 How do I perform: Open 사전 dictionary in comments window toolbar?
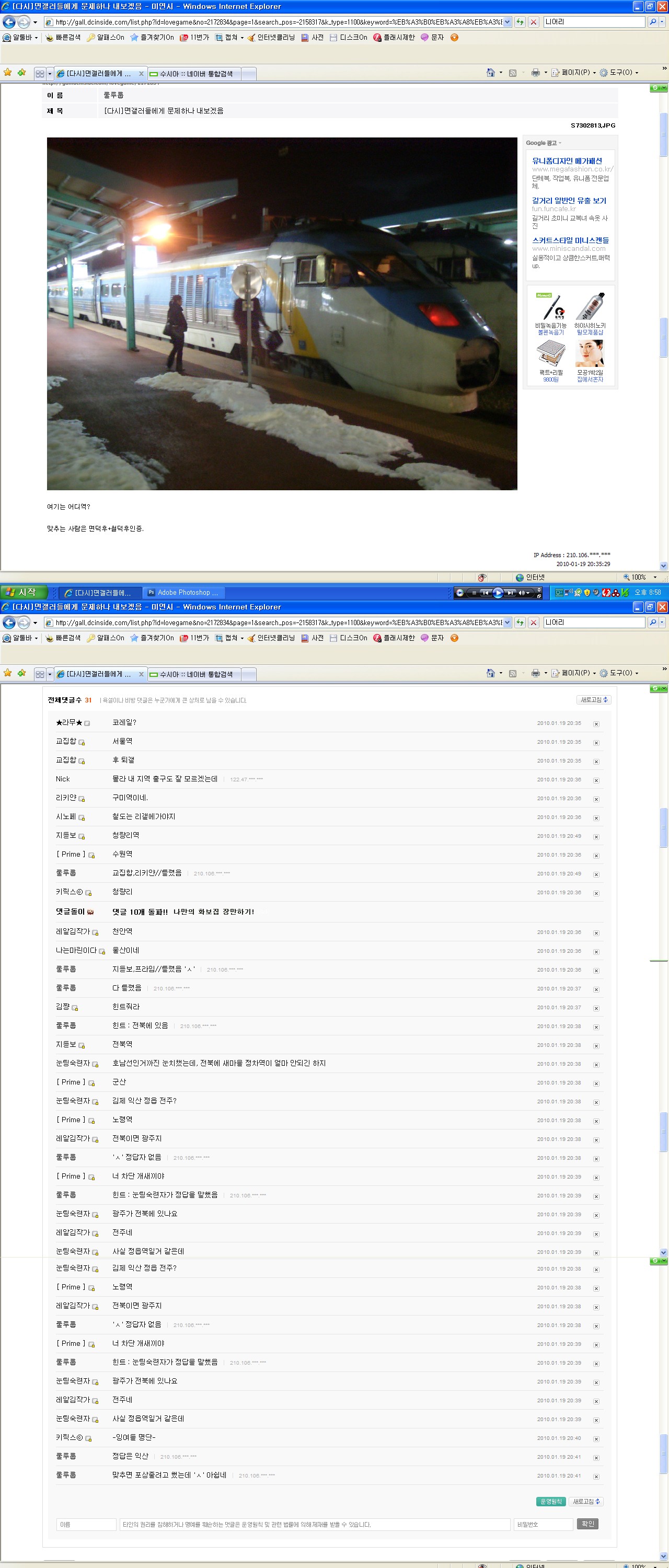click(312, 638)
